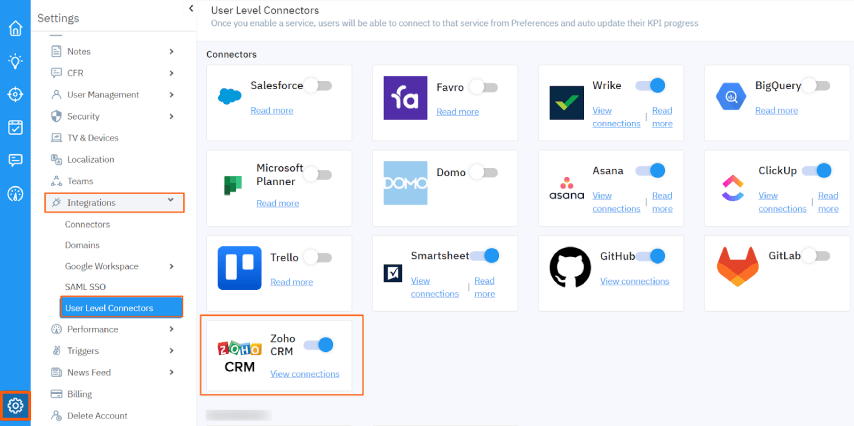This screenshot has width=854, height=426.
Task: Collapse the Settings panel with the arrow
Action: coord(191,8)
